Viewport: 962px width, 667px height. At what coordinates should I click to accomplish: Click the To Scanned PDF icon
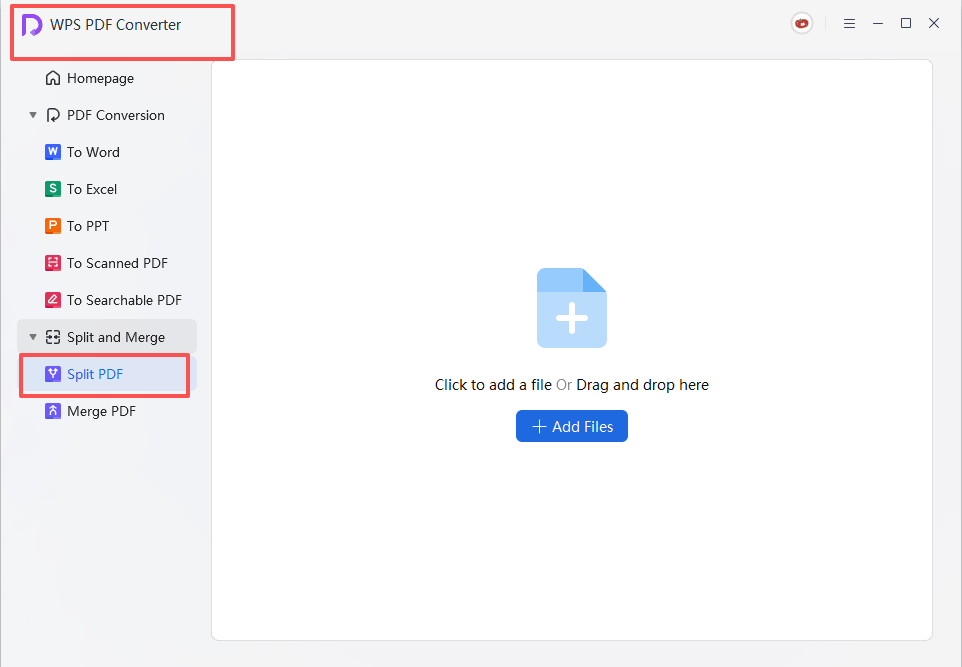click(x=53, y=263)
